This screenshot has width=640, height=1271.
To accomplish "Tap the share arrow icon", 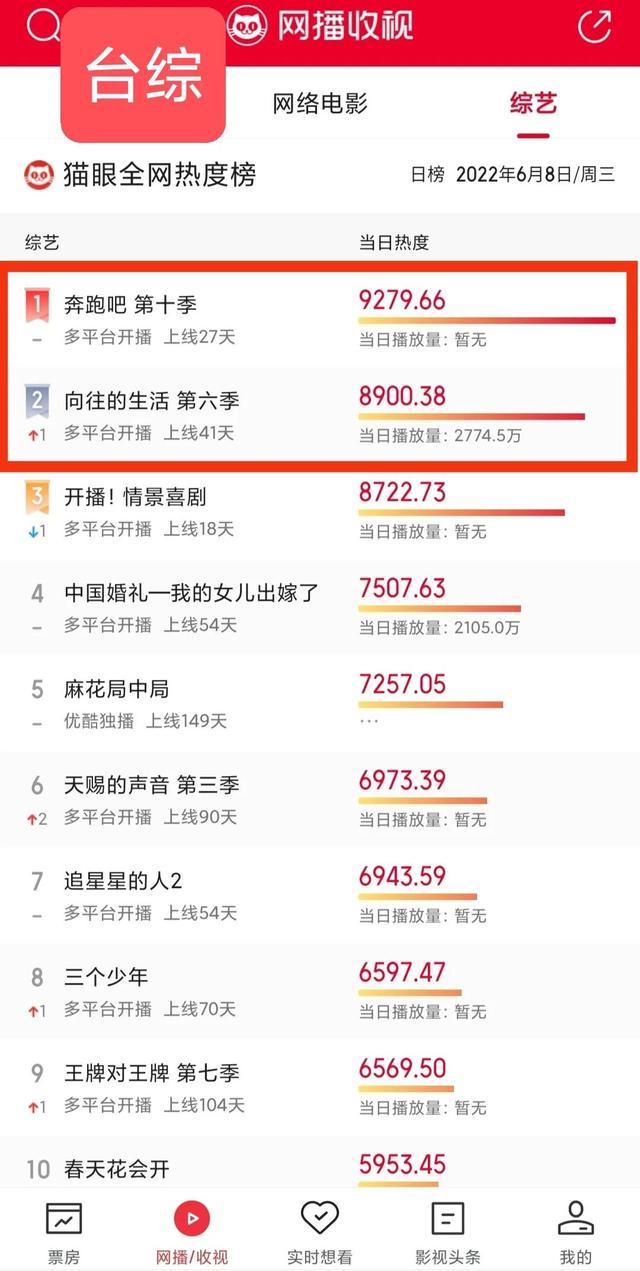I will (x=595, y=26).
